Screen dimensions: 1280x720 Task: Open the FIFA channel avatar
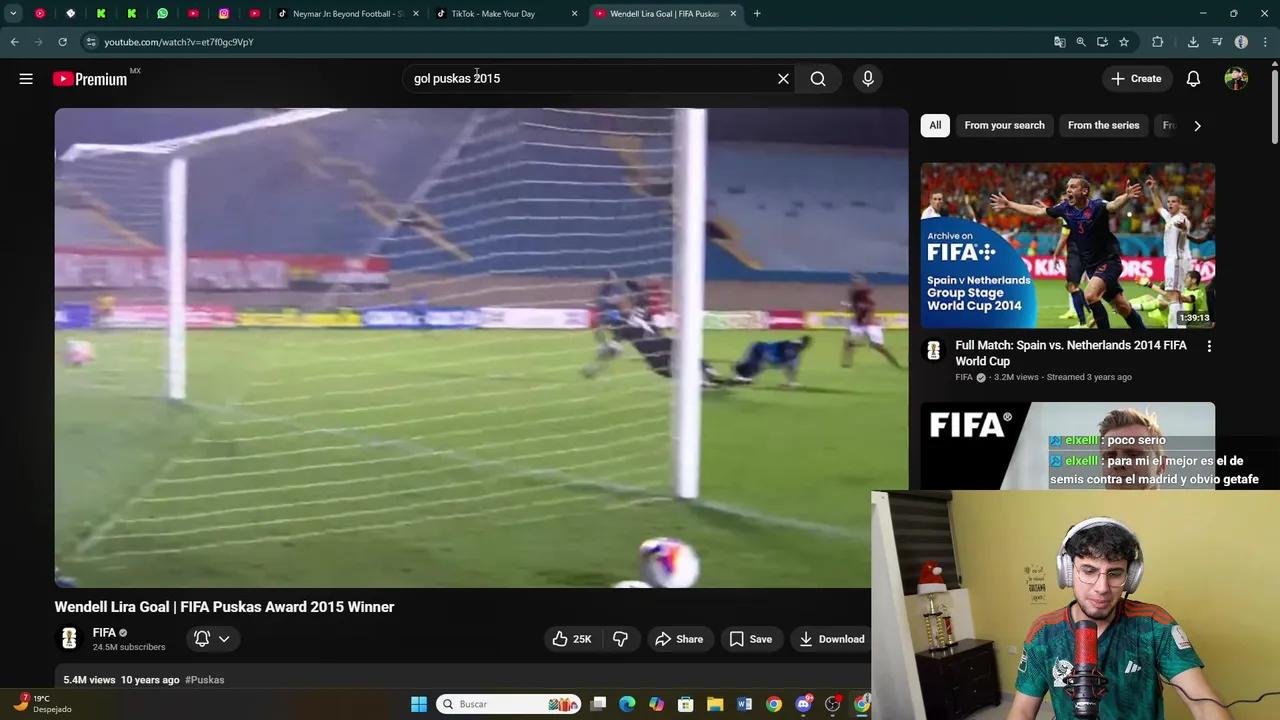coord(69,638)
